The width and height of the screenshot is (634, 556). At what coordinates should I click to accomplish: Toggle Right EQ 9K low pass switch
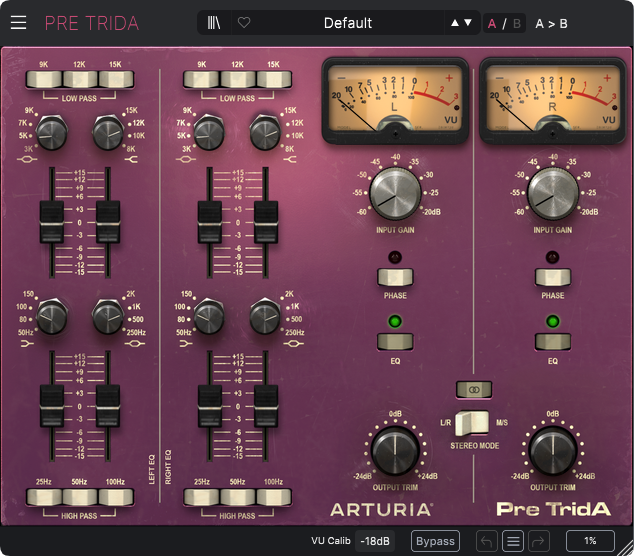pos(202,79)
